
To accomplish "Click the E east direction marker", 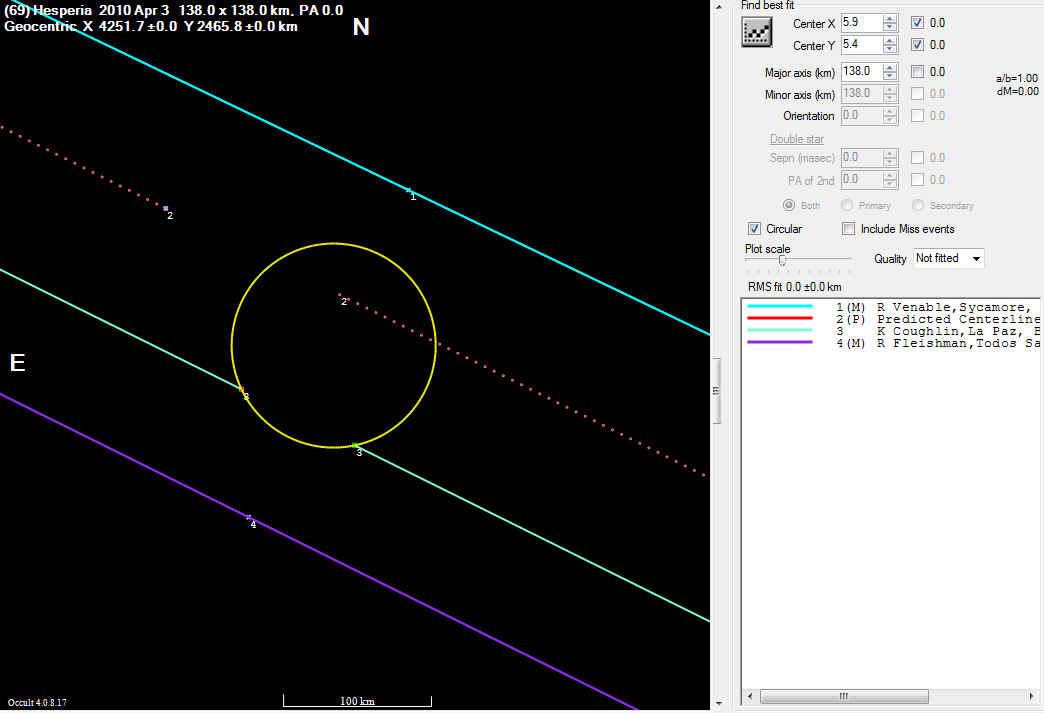I will [x=17, y=362].
